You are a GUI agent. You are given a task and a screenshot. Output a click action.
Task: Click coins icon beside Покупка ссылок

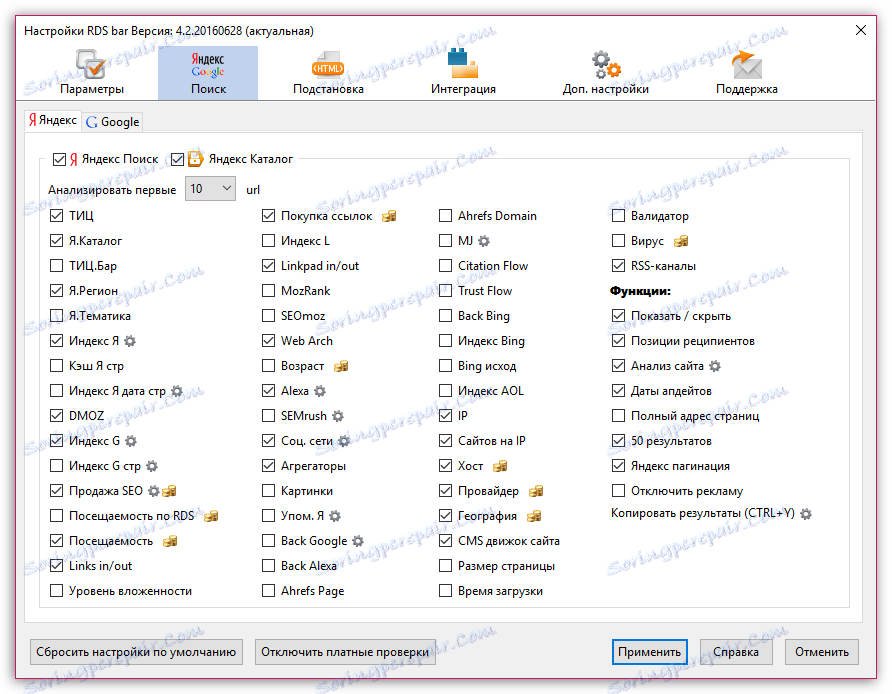[389, 216]
